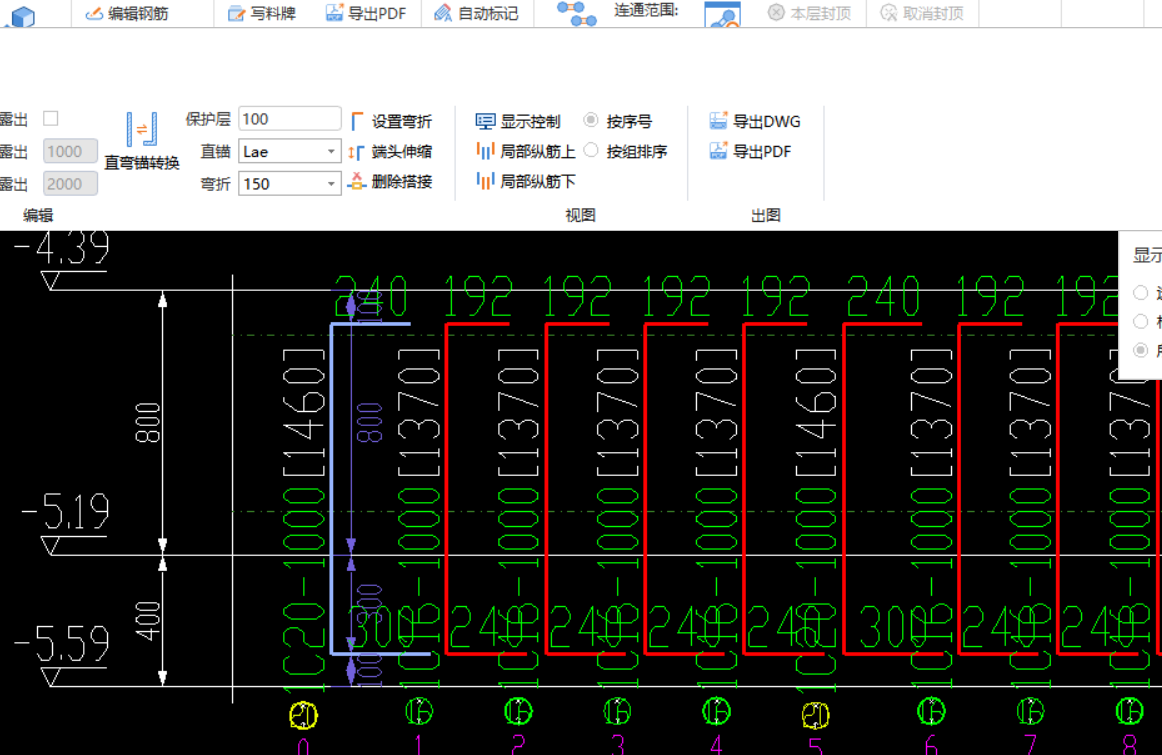Click the 局部纵筋下 tool
Screen dimensions: 1162x755
pyautogui.click(x=525, y=182)
